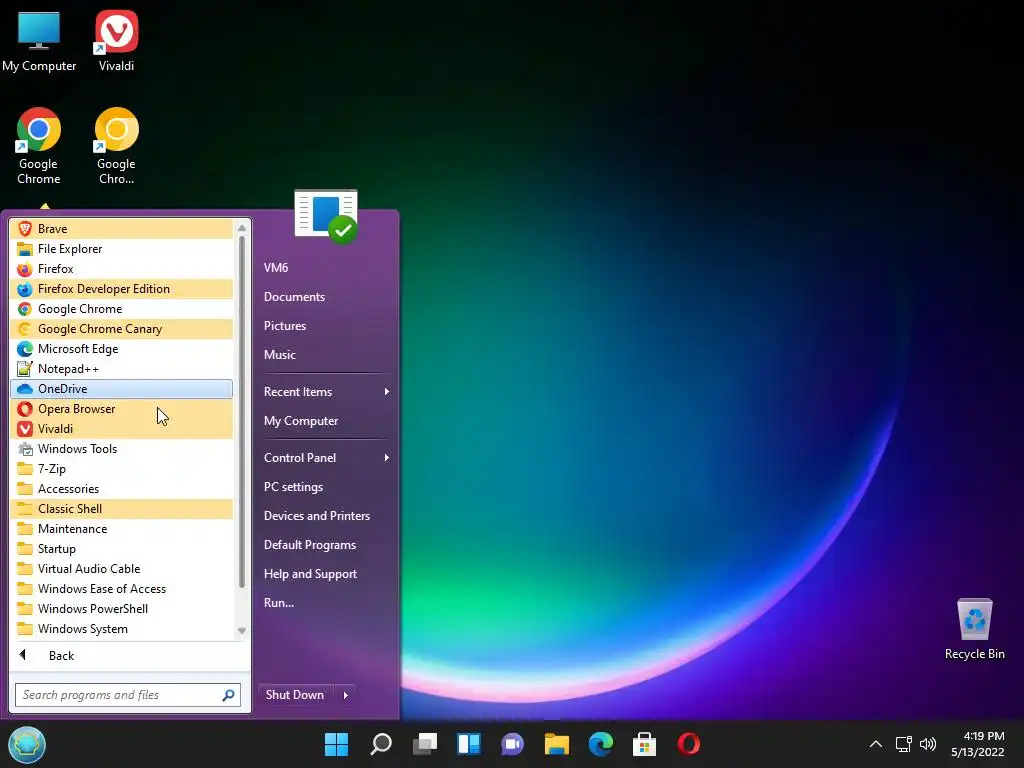Expand the Windows Ease of Access folder
The height and width of the screenshot is (768, 1024).
tap(121, 589)
